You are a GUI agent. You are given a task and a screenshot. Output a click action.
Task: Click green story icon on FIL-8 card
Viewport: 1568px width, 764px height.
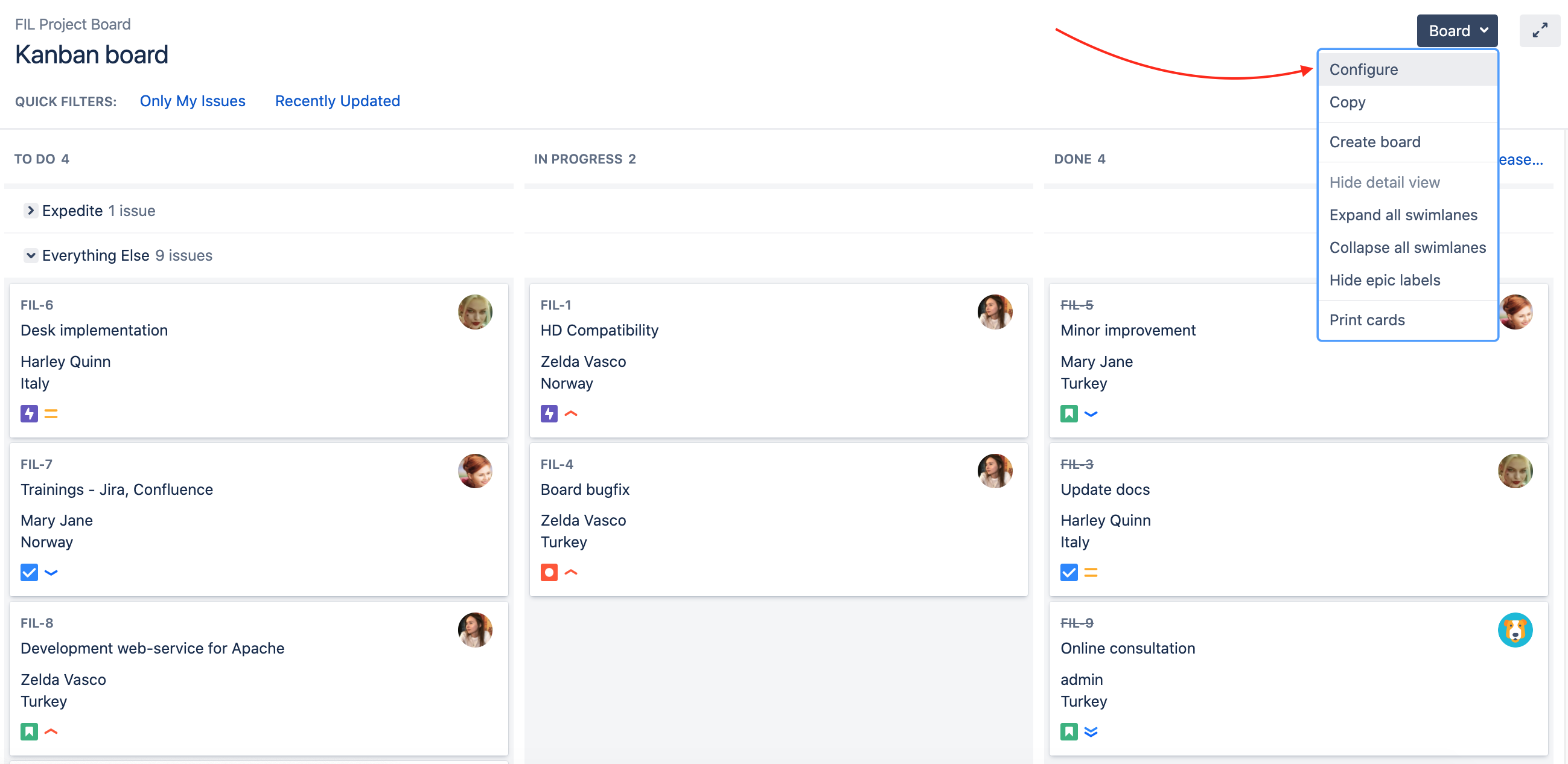[29, 731]
